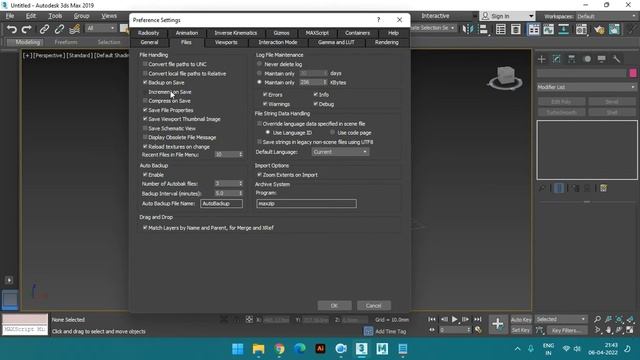
Task: Switch to the Interaction Mode tab
Action: coord(278,42)
